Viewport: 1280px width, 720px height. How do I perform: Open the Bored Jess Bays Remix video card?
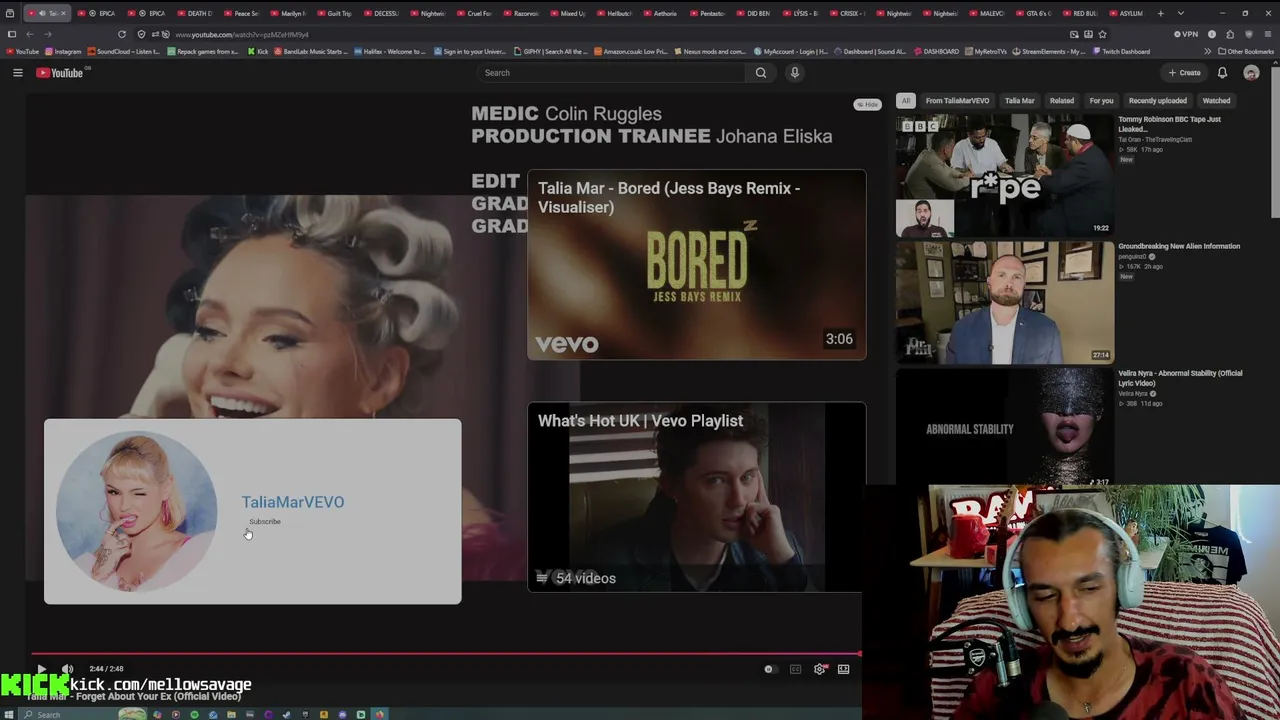(697, 265)
